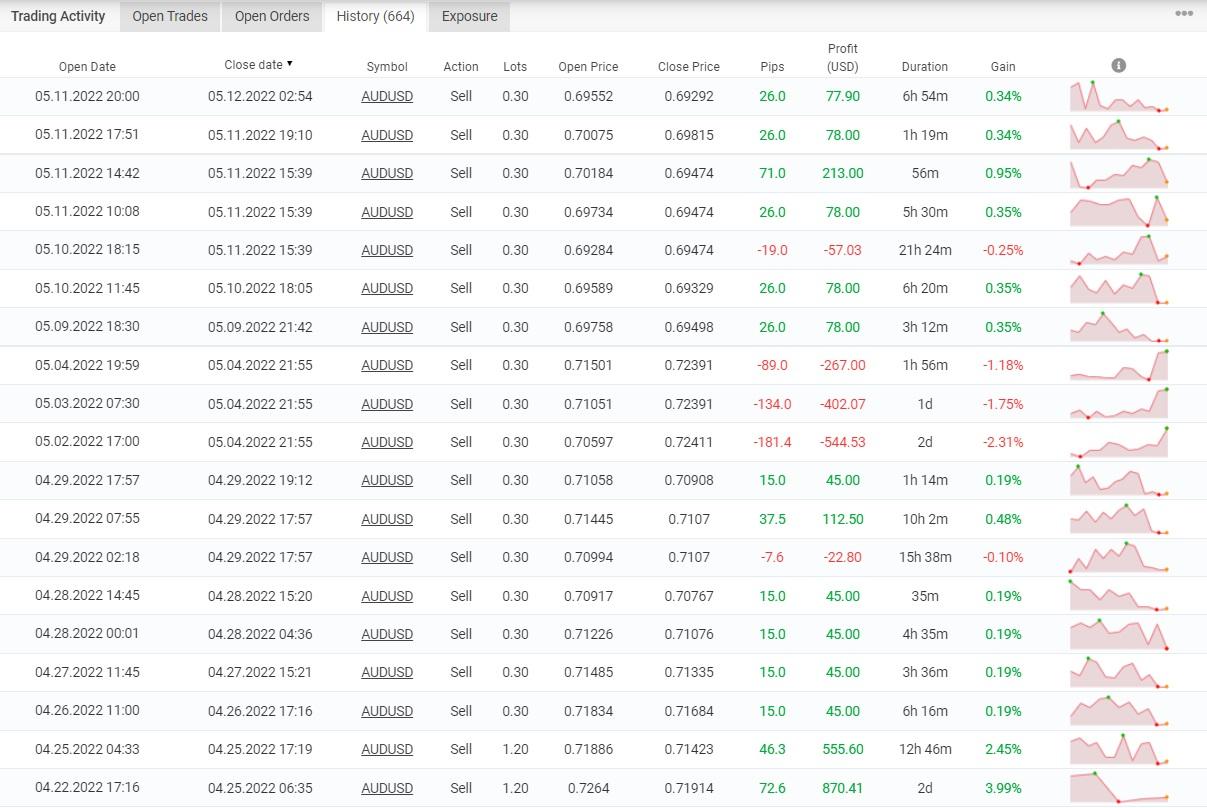Sort by Profit (USD) column header
Viewport: 1207px width, 808px height.
pos(843,58)
